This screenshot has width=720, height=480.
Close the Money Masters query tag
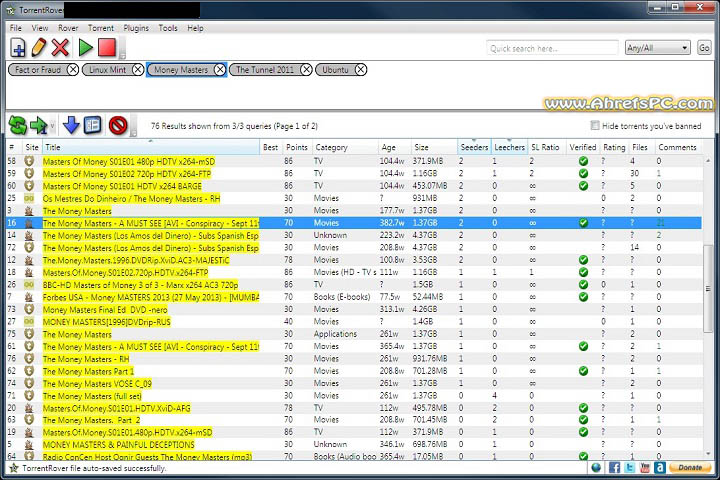point(220,70)
